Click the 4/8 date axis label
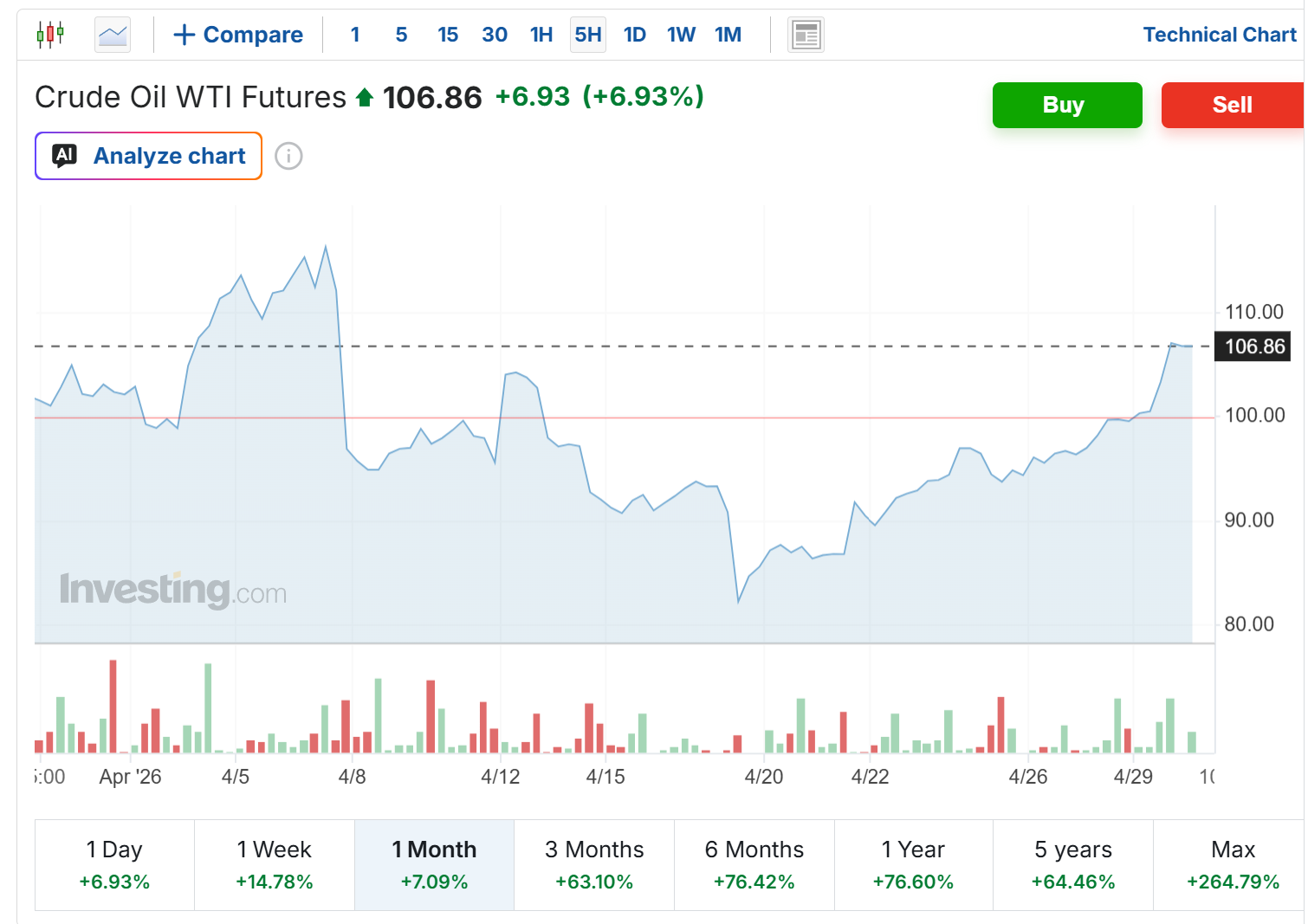 353,777
